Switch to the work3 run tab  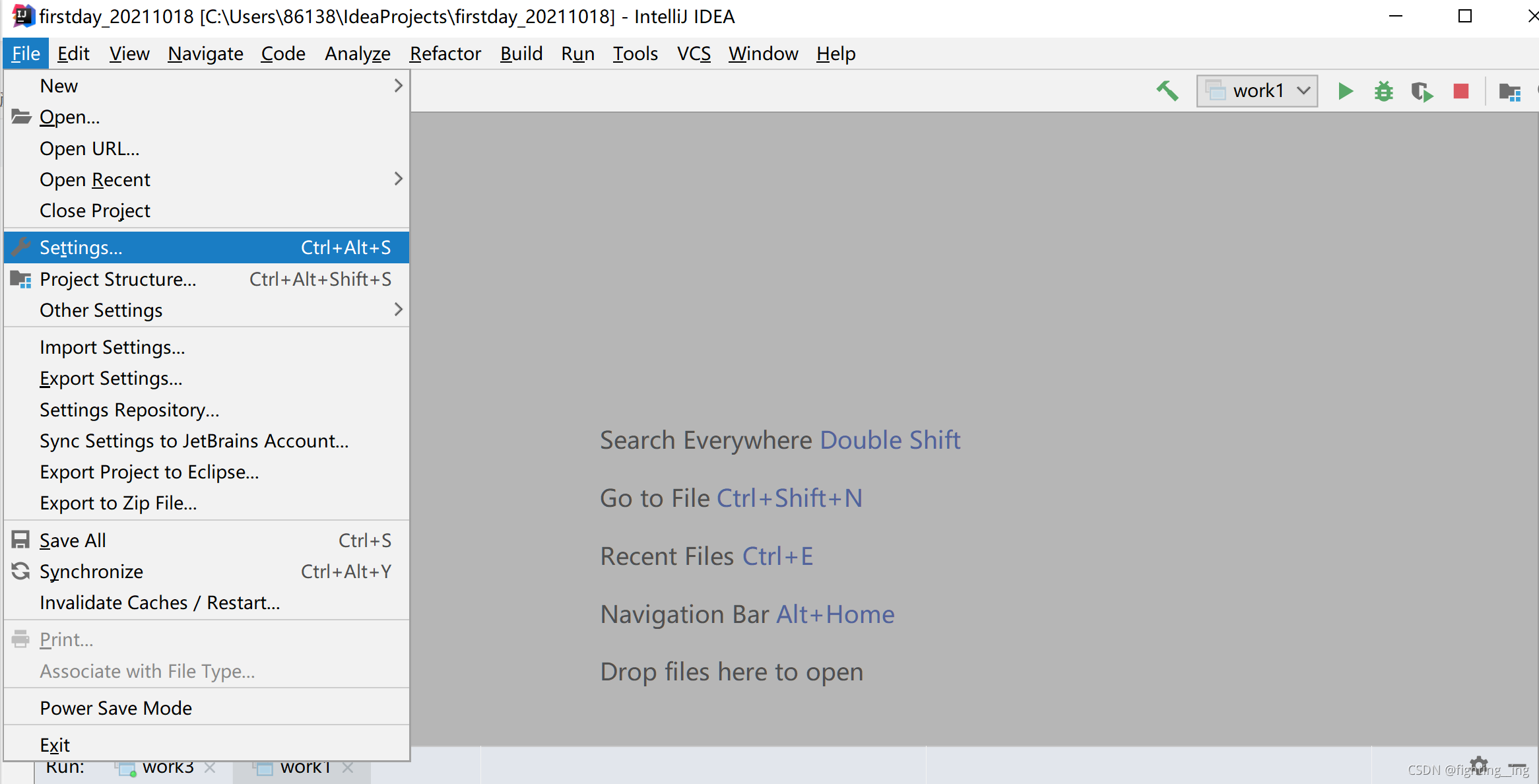168,768
